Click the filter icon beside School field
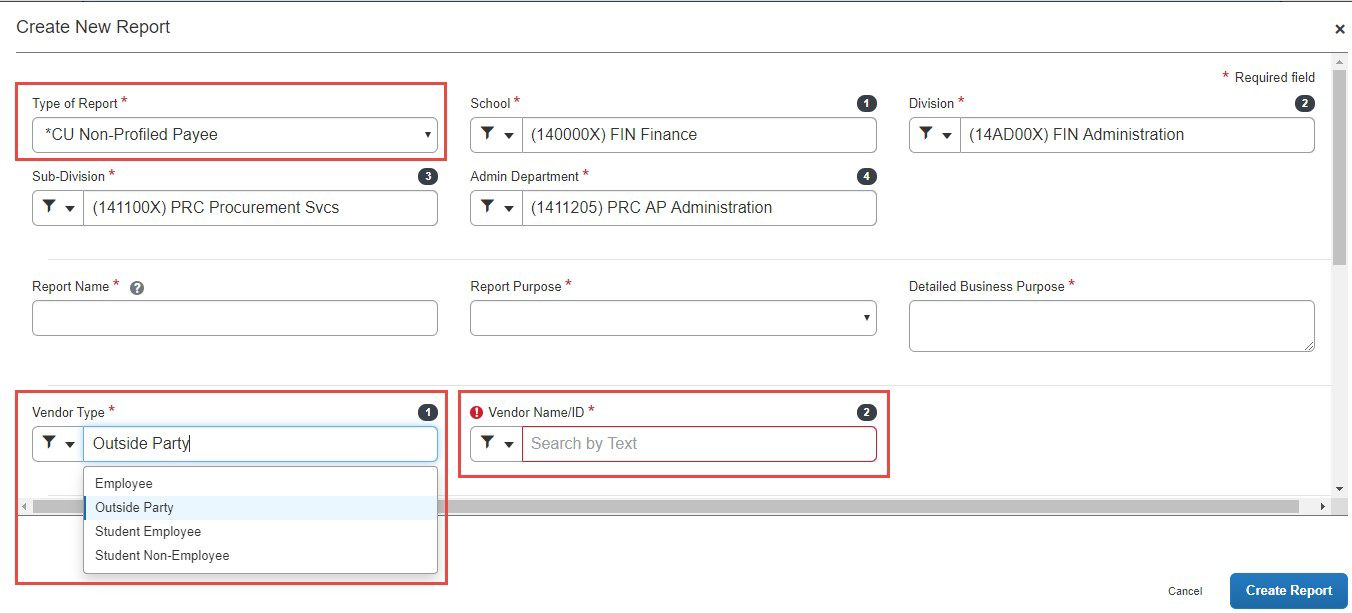The width and height of the screenshot is (1352, 613). pyautogui.click(x=486, y=135)
